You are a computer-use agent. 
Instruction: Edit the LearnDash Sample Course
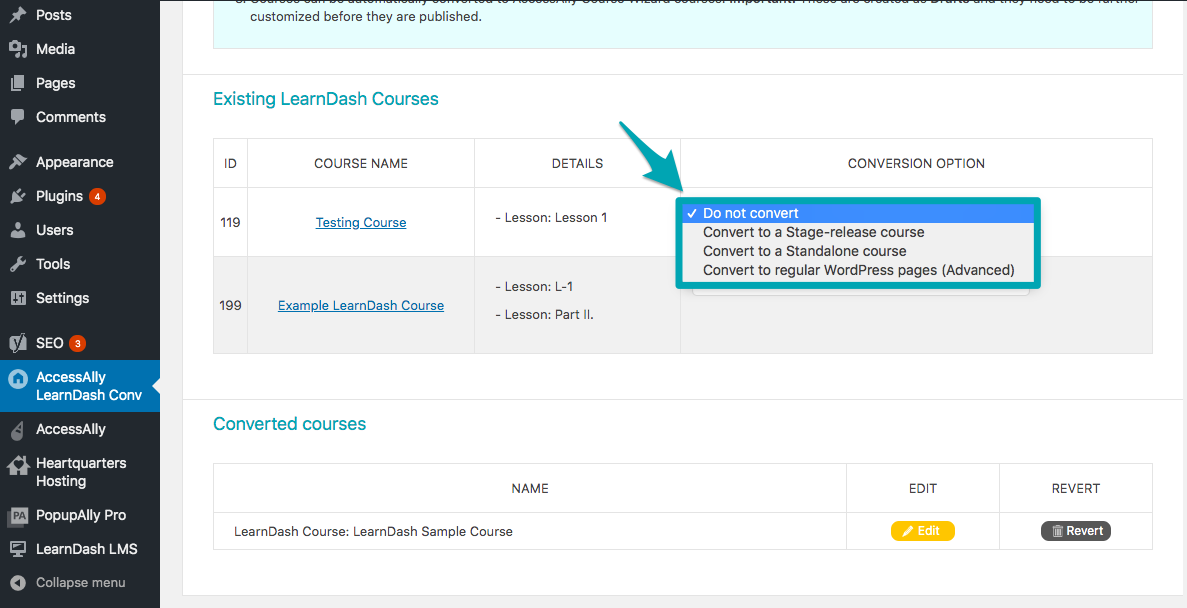[x=923, y=532]
